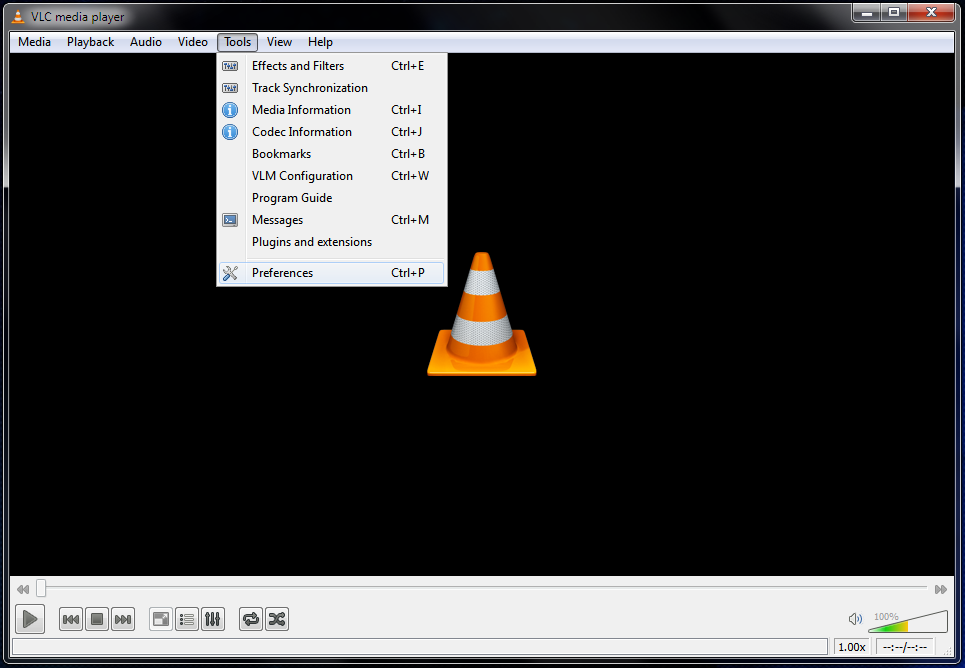The image size is (965, 668).
Task: Click the elapsed time display --:--/--:--
Action: 905,647
